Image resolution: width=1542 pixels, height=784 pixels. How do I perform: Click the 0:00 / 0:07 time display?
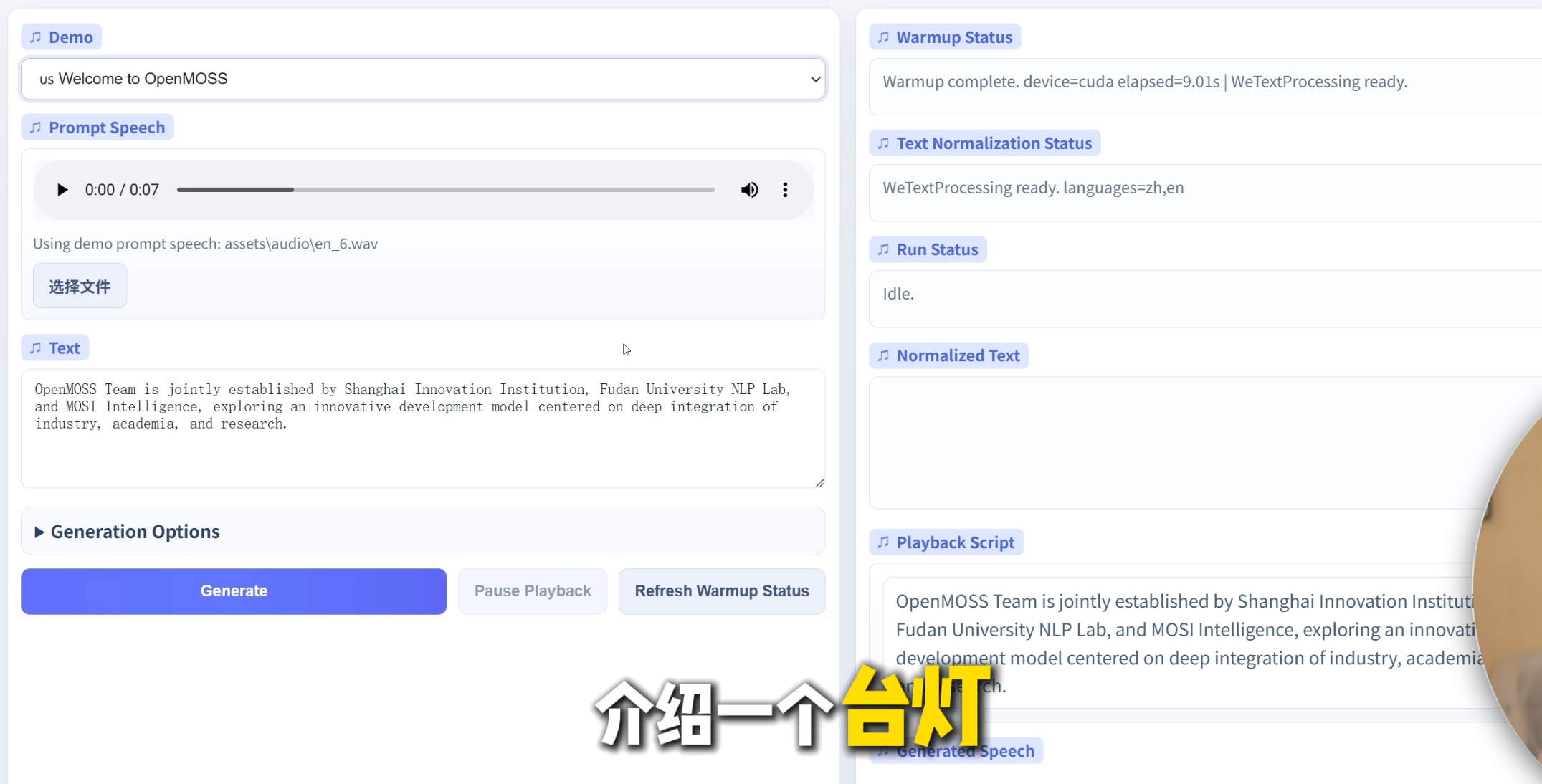(x=122, y=190)
